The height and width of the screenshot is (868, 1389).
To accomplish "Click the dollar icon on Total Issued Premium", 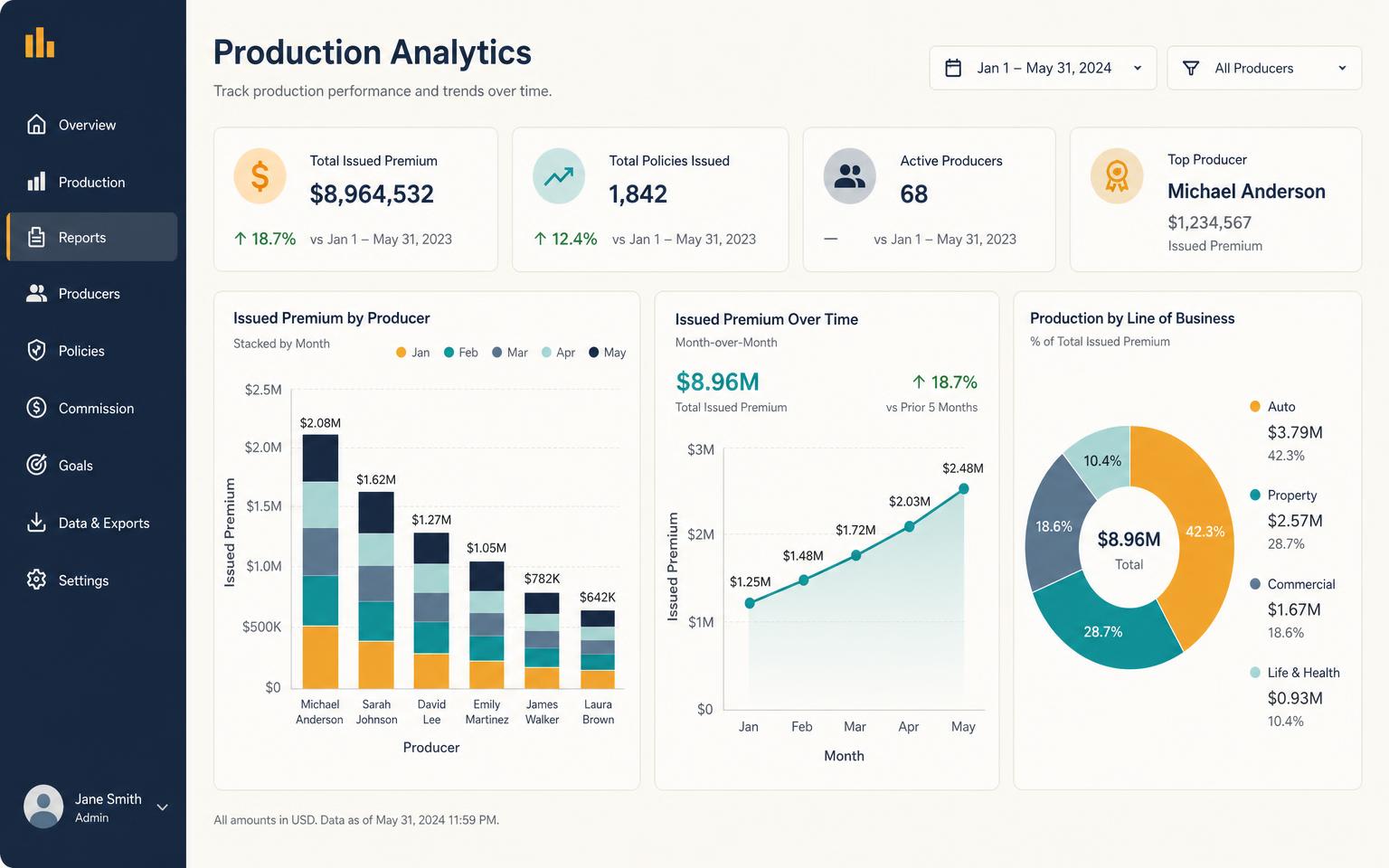I will tap(260, 175).
